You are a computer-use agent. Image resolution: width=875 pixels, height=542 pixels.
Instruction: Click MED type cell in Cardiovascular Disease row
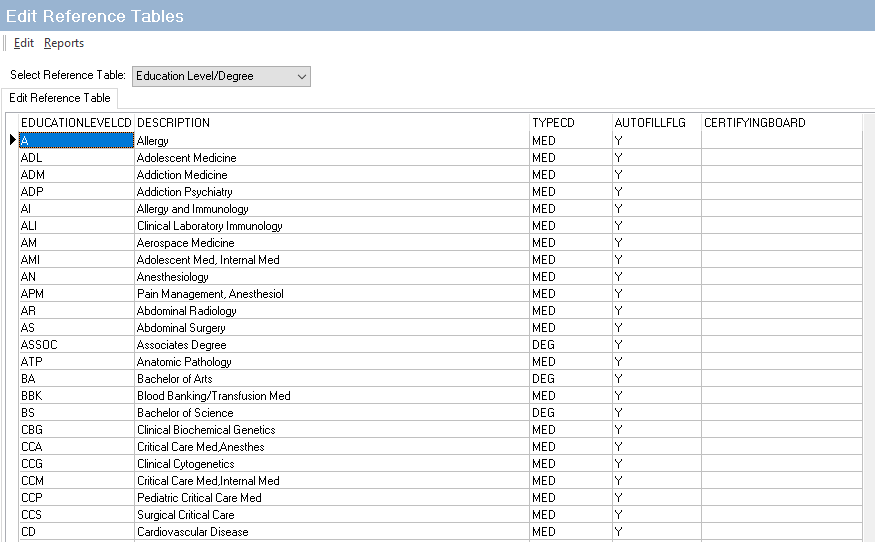click(x=570, y=532)
